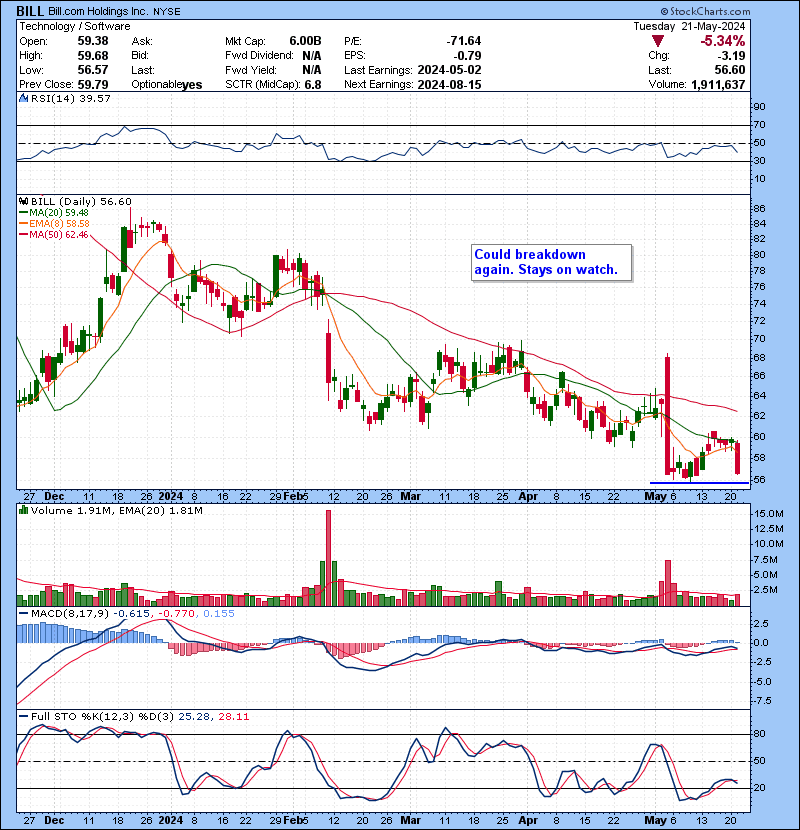Click the 2024 label on the price date axis
Viewport: 800px width, 830px height.
tap(170, 497)
